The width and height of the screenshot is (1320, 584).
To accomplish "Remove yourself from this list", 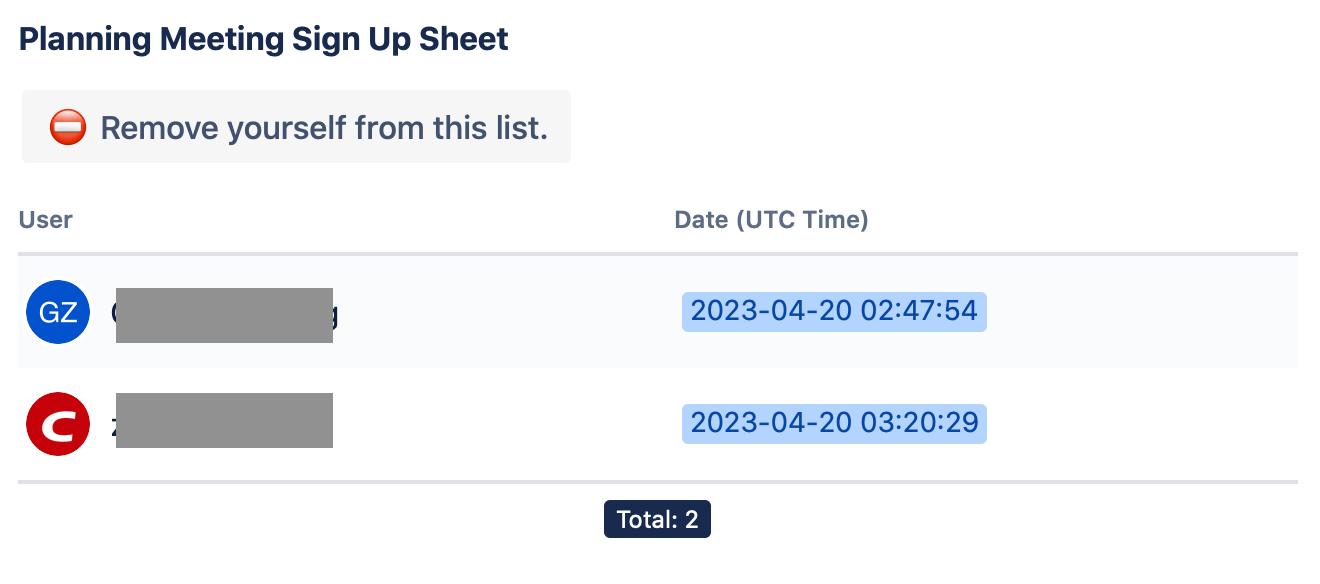I will point(296,127).
